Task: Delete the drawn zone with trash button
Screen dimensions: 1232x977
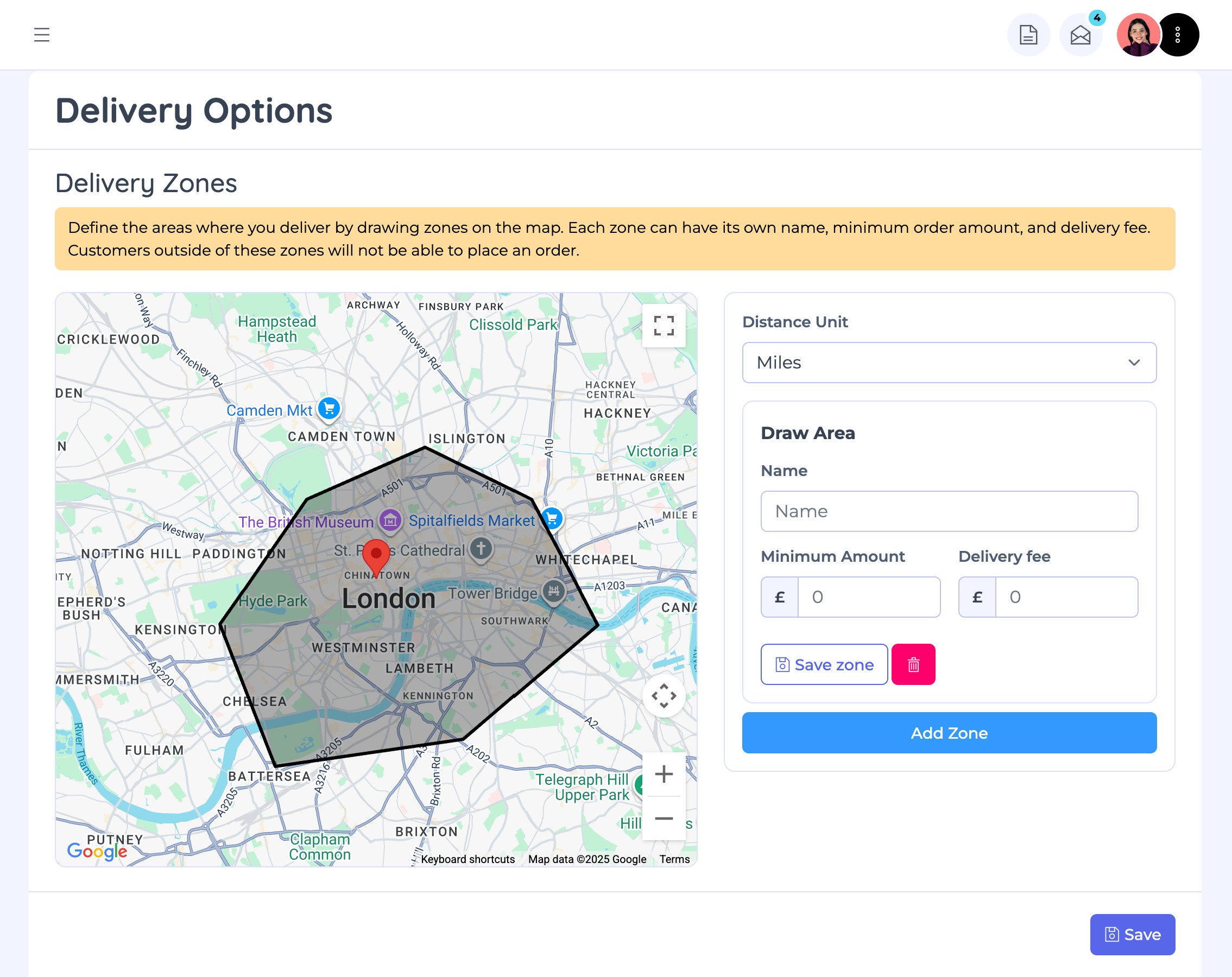Action: coord(913,664)
